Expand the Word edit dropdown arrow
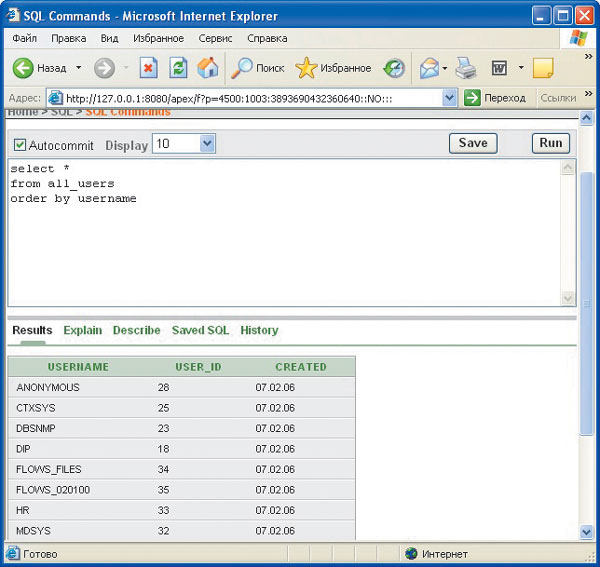The width and height of the screenshot is (600, 567). point(521,68)
